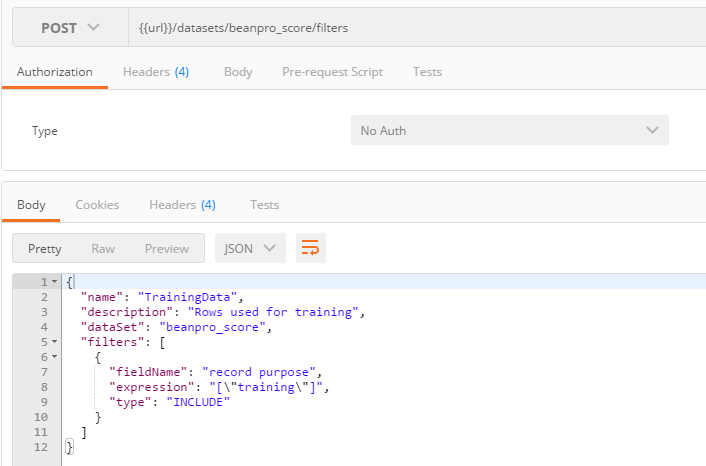Click the "fieldName" key on line 7
Viewport: 706px width, 466px height.
coord(148,372)
